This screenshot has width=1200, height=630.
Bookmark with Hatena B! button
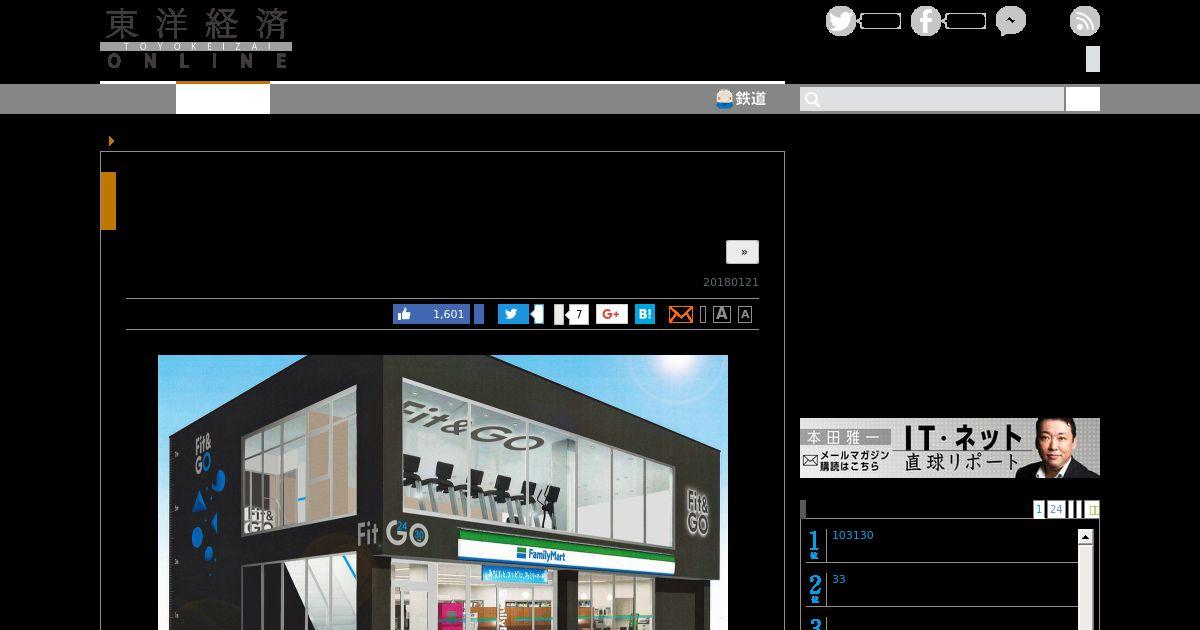(x=645, y=314)
